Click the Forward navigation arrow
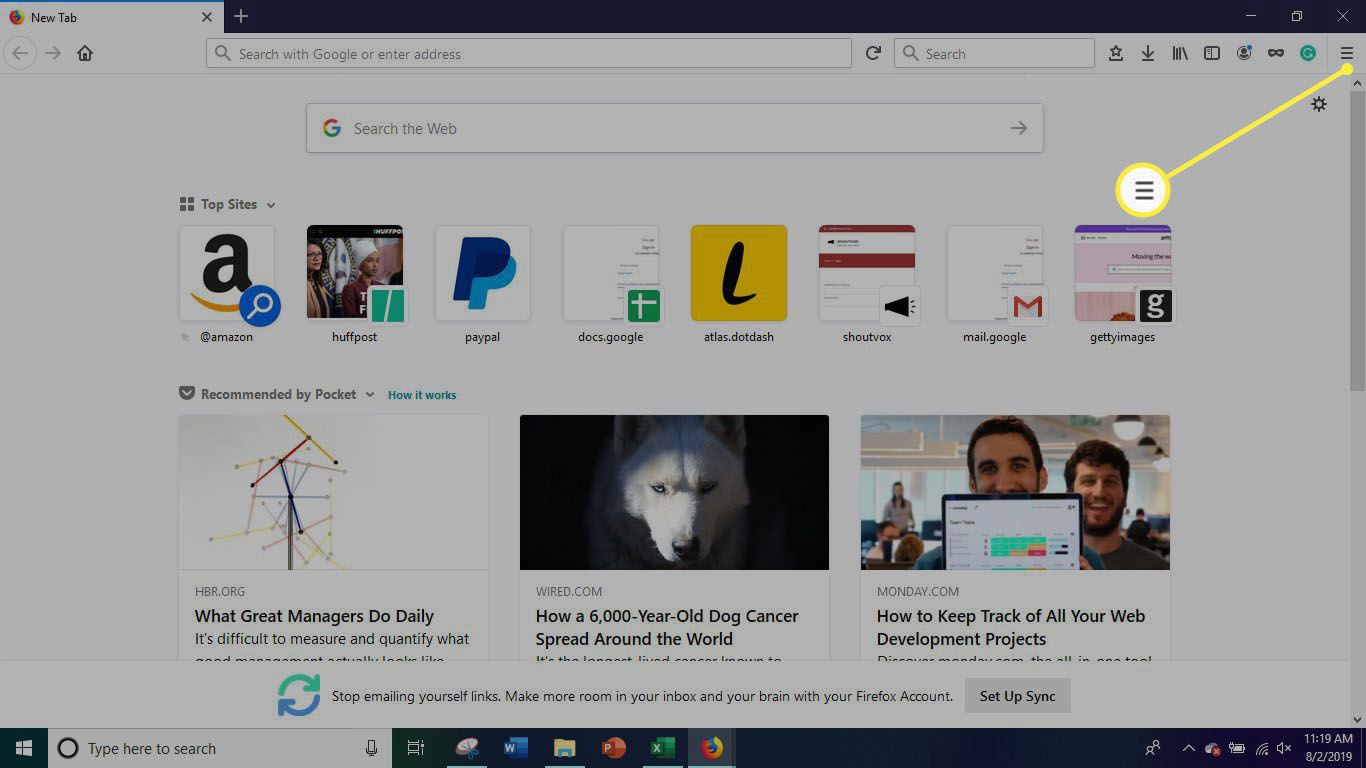 tap(53, 53)
